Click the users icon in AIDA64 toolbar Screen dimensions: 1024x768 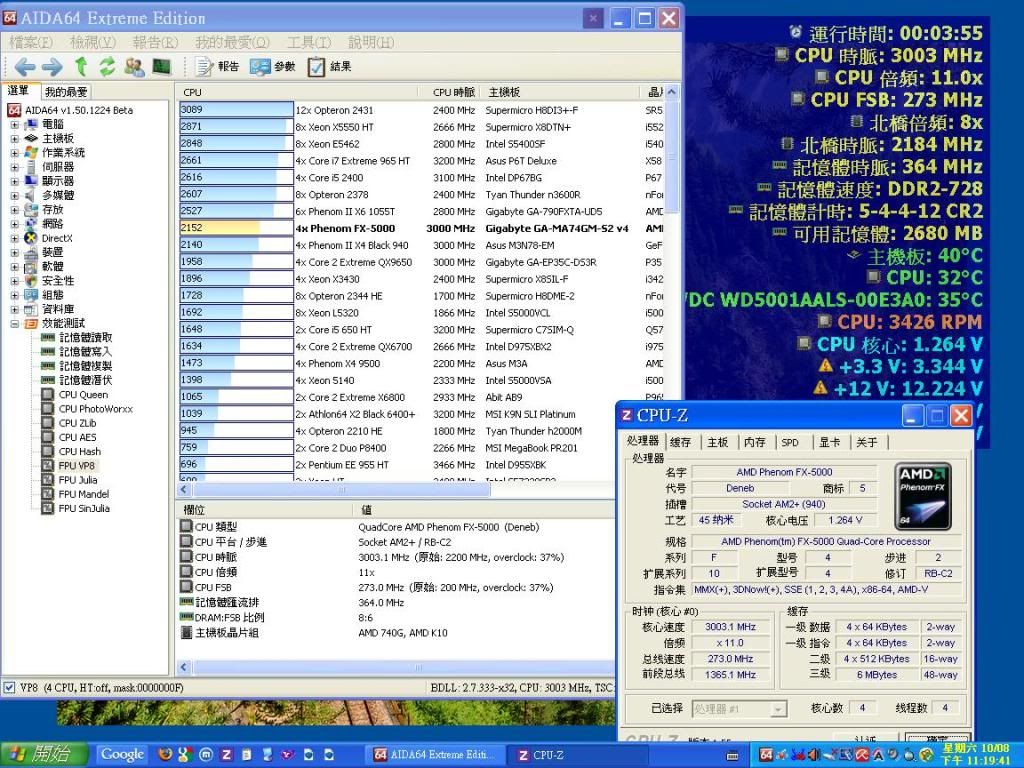[x=134, y=67]
